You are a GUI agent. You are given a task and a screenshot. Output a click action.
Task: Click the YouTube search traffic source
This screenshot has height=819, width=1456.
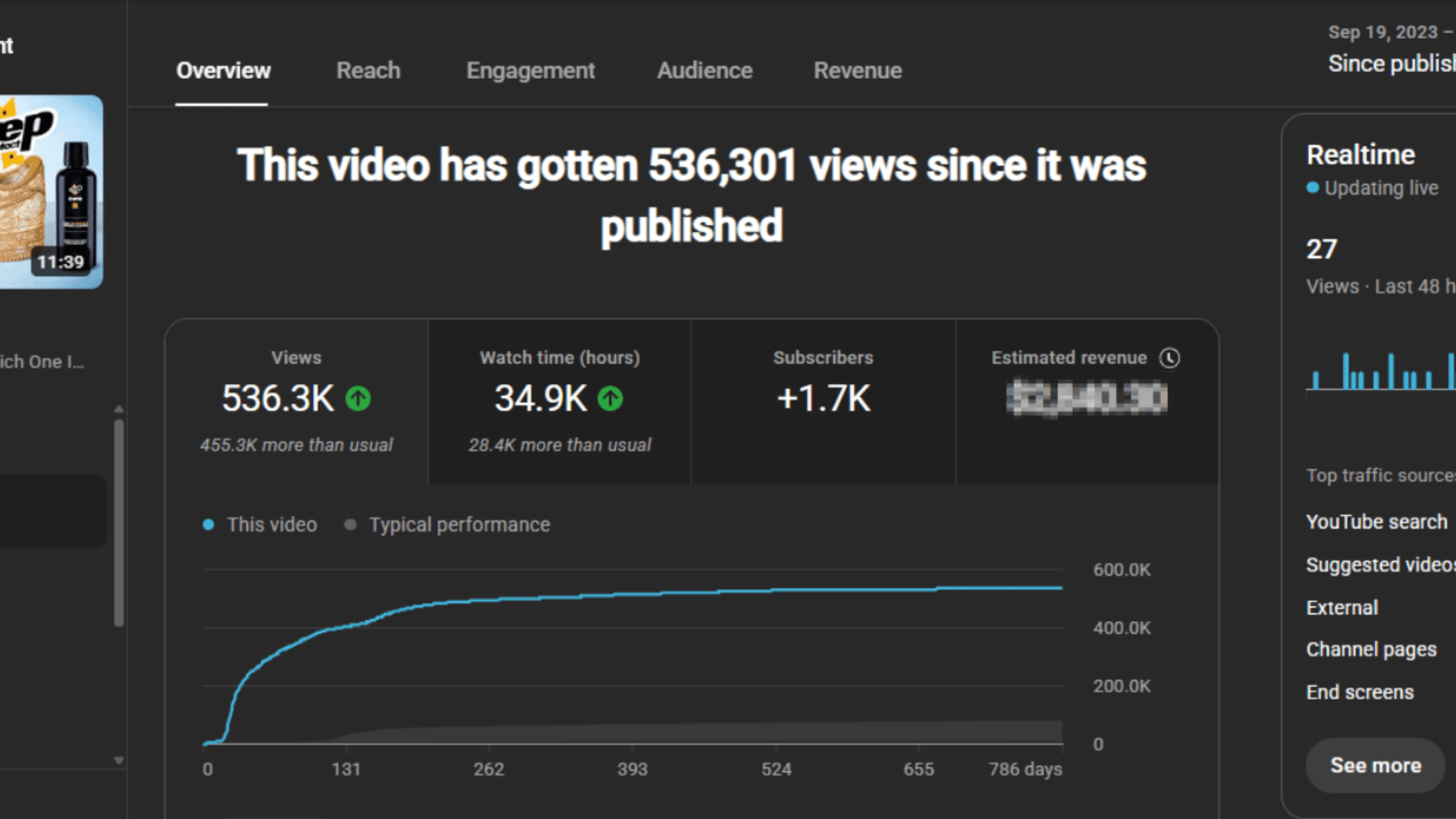point(1376,522)
